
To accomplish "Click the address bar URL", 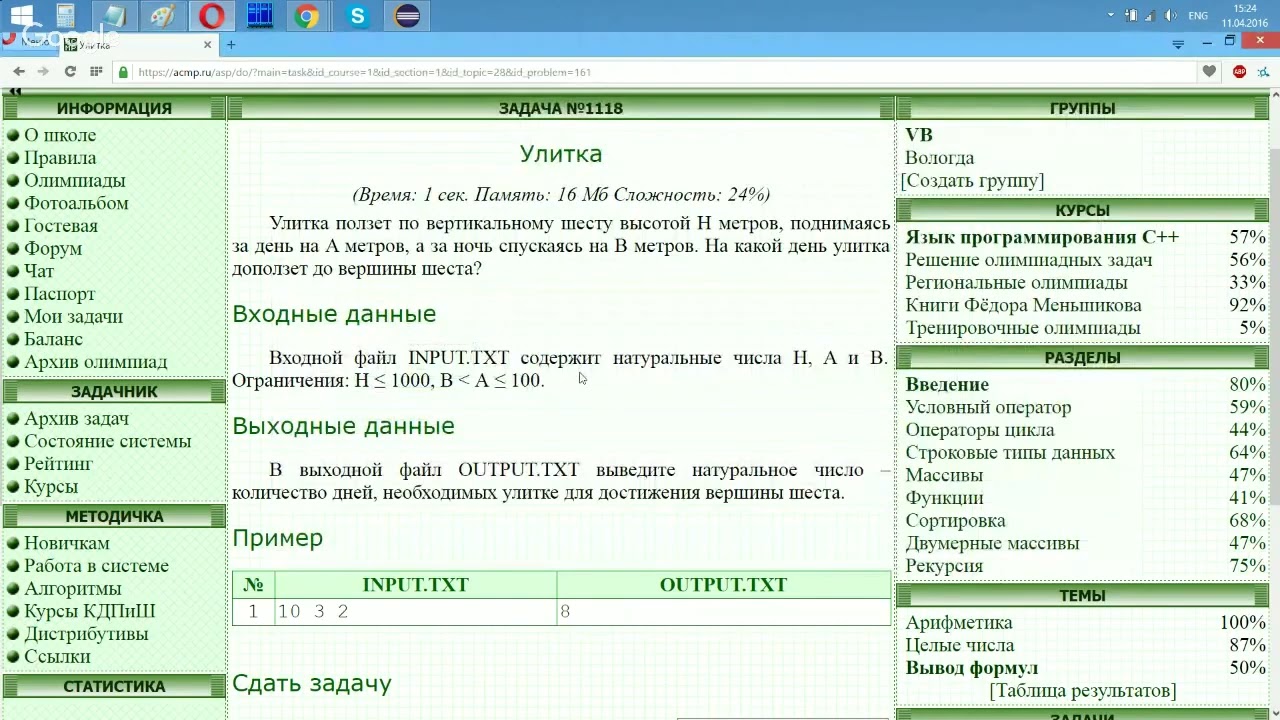I will (x=365, y=72).
